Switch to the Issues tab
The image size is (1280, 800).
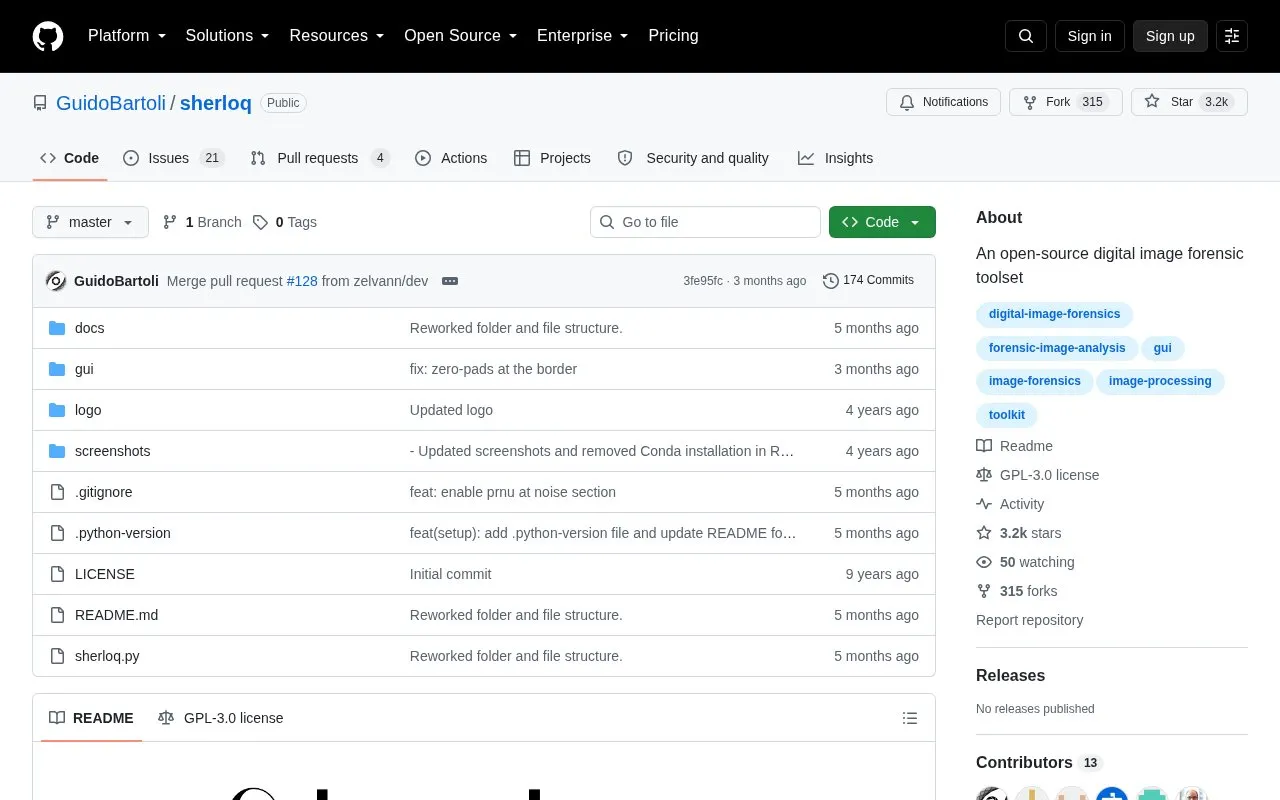[174, 158]
